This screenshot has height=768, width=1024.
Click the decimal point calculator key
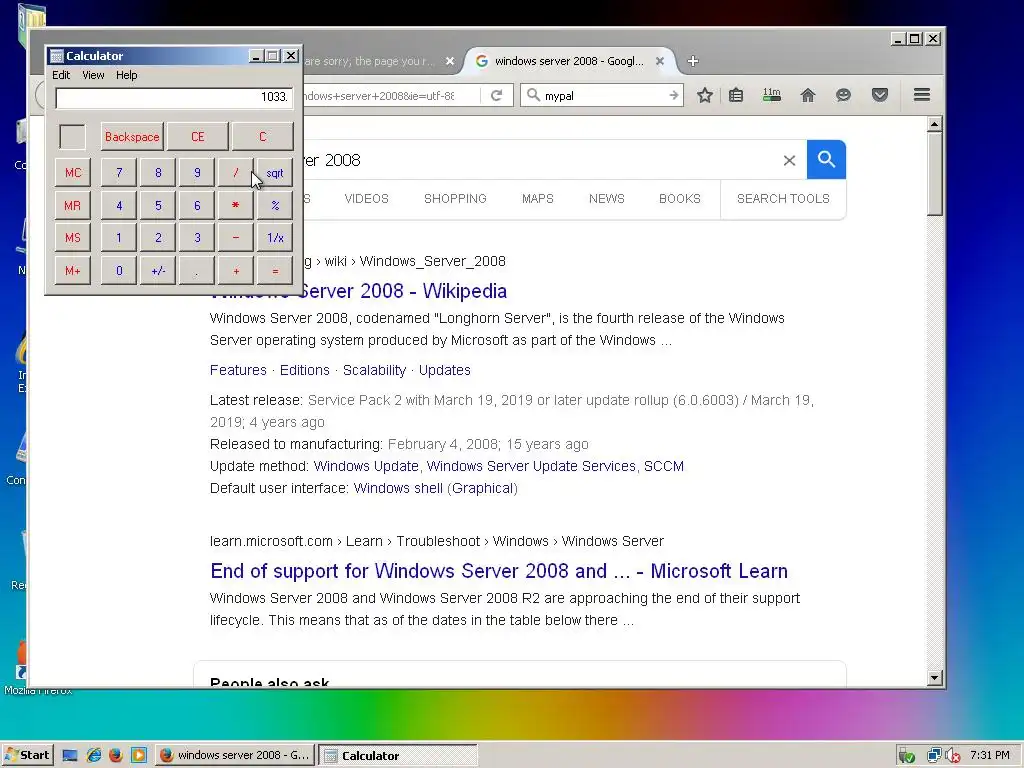pyautogui.click(x=197, y=270)
